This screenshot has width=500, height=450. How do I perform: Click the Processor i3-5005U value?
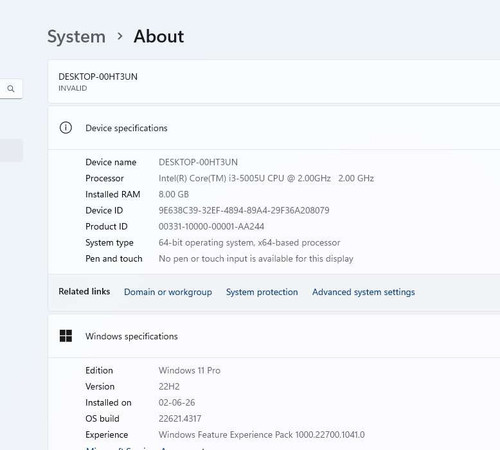pyautogui.click(x=266, y=178)
